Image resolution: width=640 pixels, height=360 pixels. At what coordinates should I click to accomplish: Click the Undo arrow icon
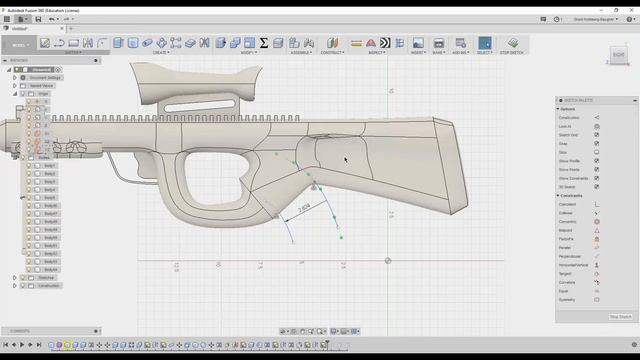tap(51, 19)
